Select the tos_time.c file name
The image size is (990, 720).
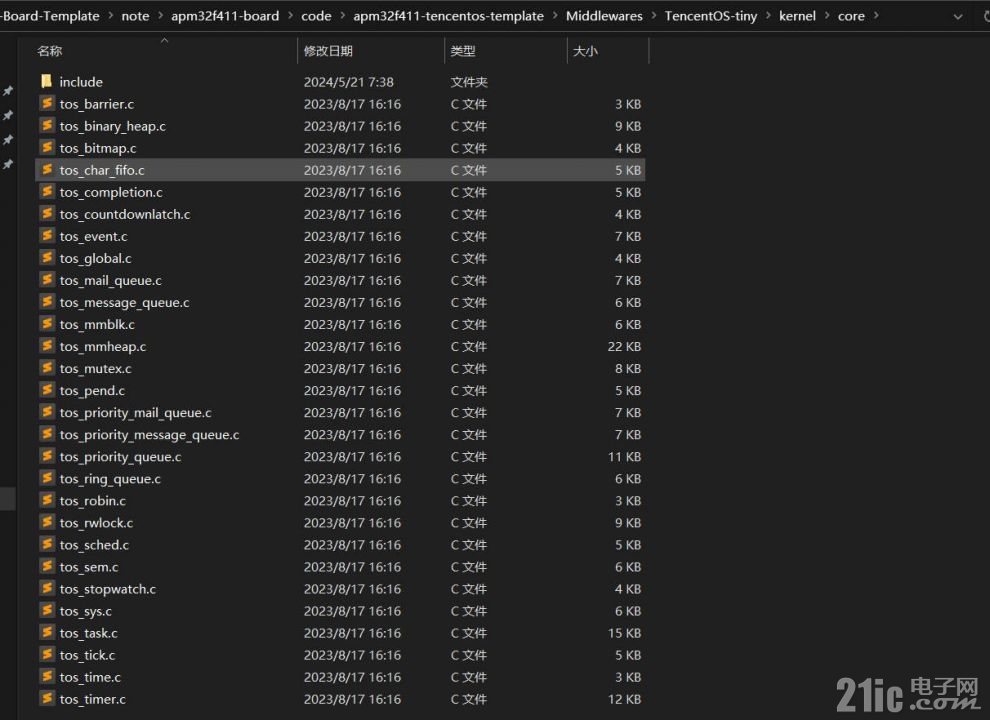[x=90, y=677]
